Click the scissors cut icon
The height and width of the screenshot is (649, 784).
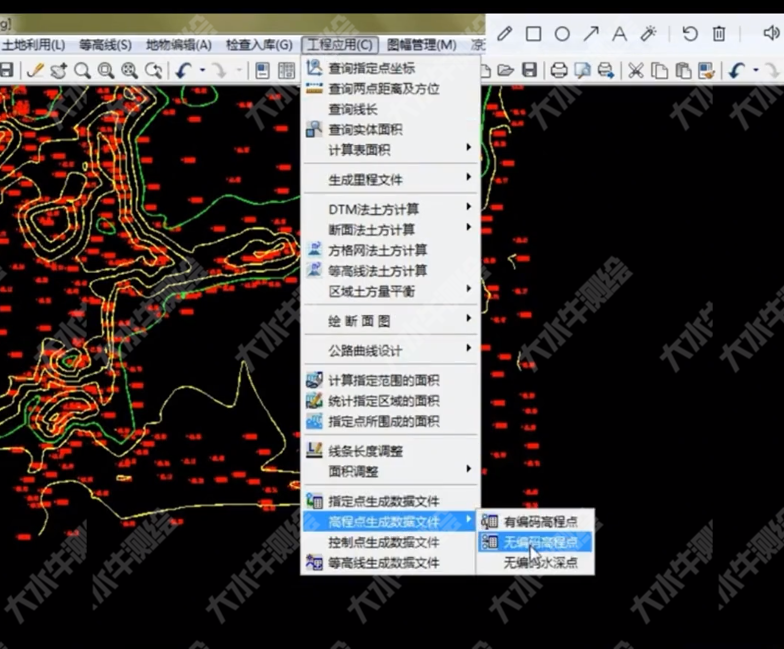coord(635,70)
